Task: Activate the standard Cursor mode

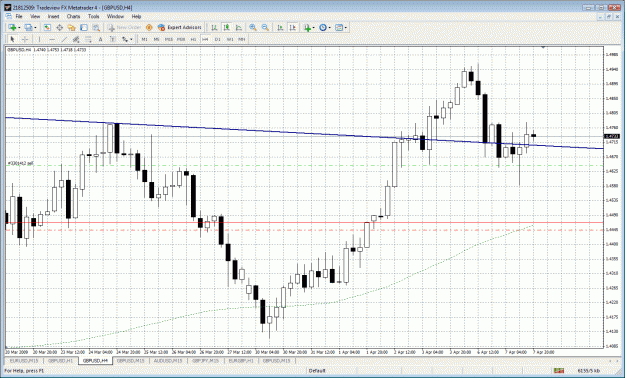Action: (x=12, y=39)
